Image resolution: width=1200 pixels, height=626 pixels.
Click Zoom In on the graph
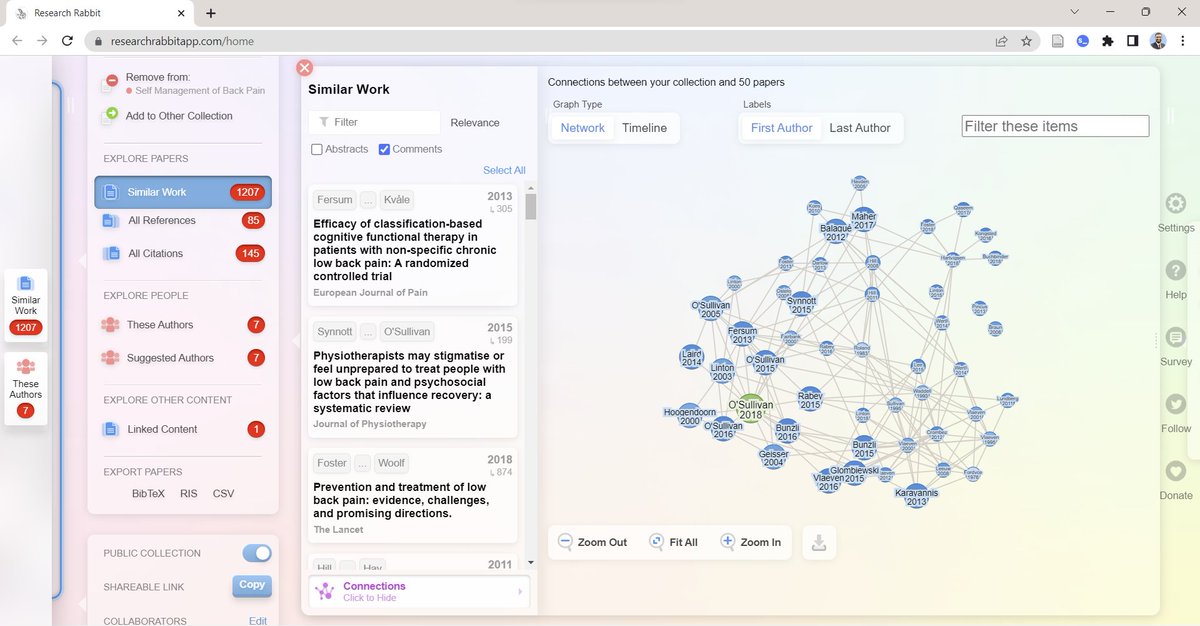[x=751, y=542]
